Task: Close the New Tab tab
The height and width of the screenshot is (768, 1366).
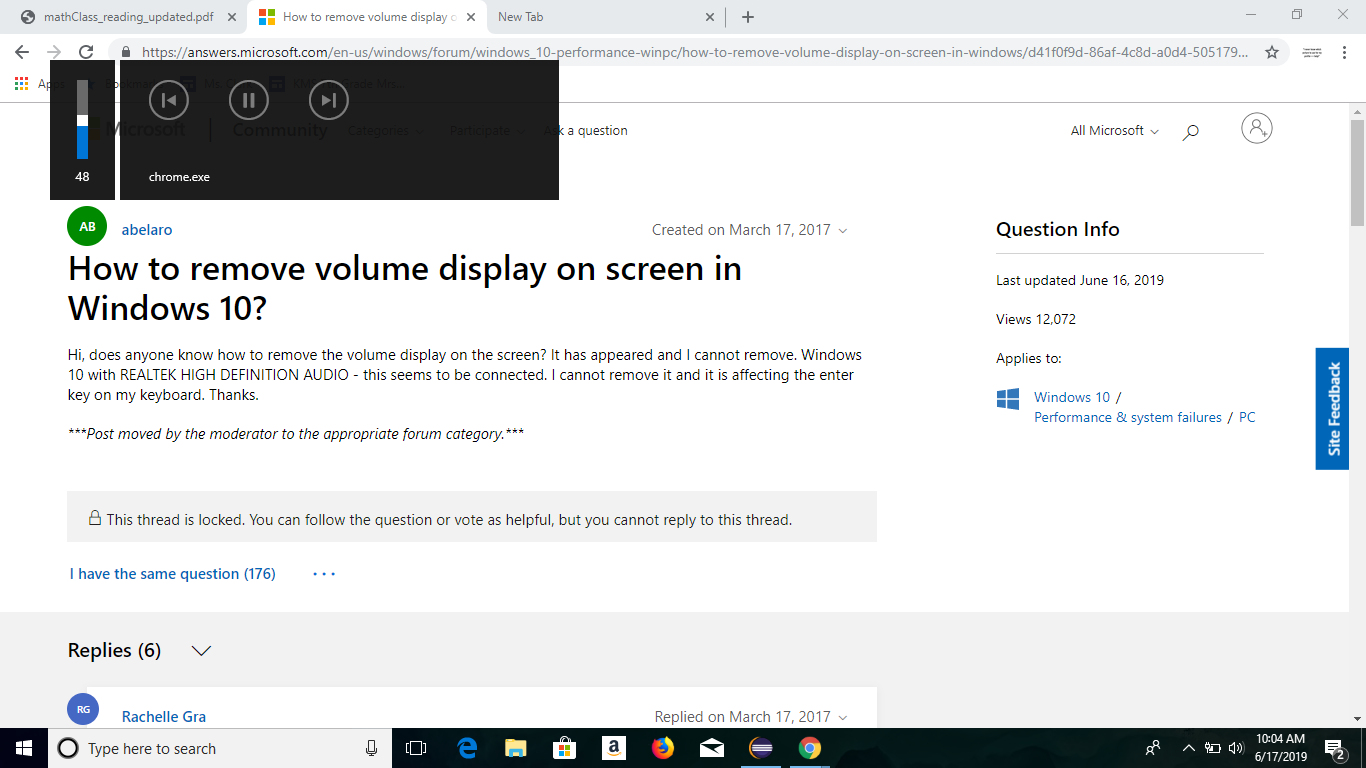Action: click(710, 17)
